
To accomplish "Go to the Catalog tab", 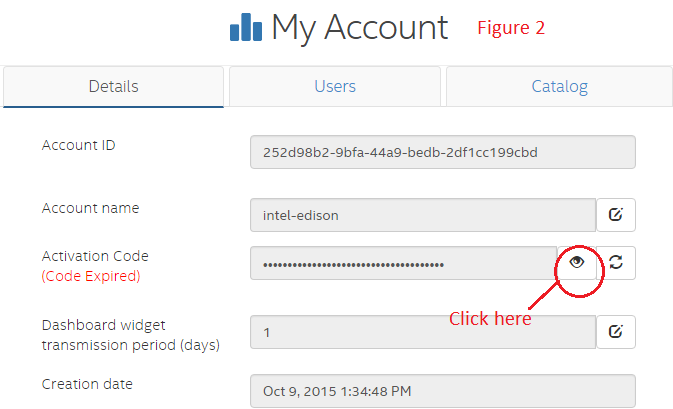I will pyautogui.click(x=559, y=86).
